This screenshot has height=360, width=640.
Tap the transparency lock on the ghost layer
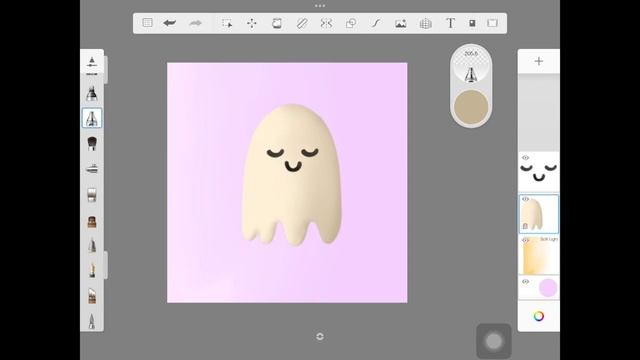525,226
